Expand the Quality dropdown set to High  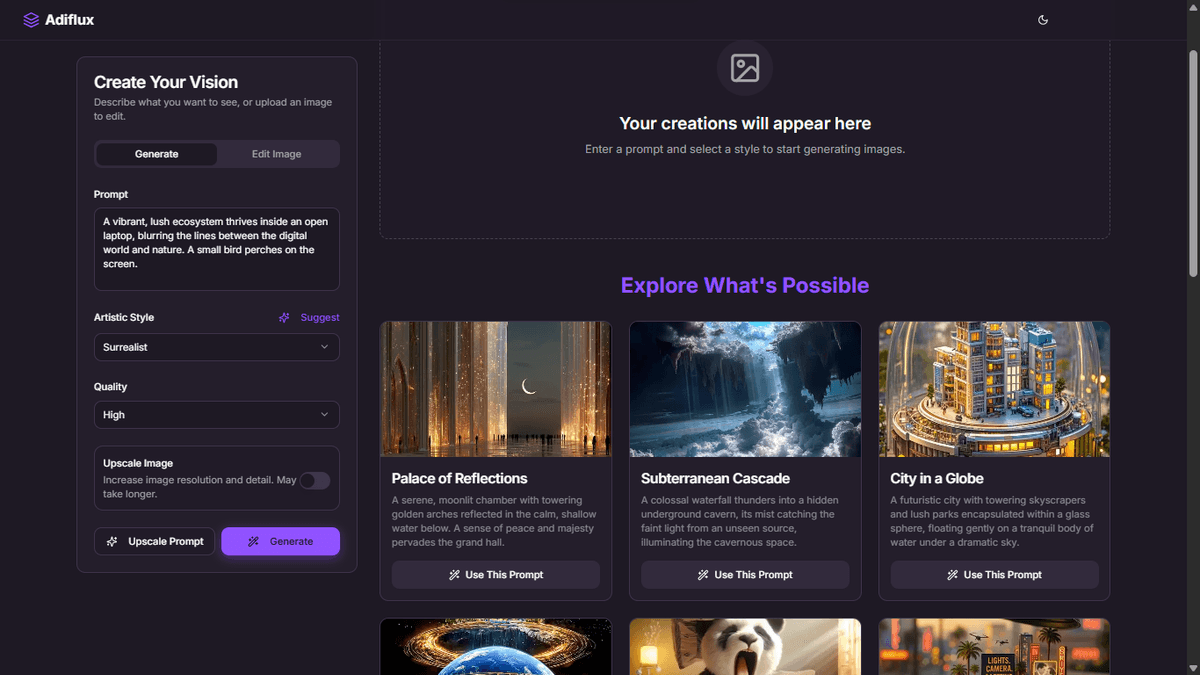click(216, 415)
